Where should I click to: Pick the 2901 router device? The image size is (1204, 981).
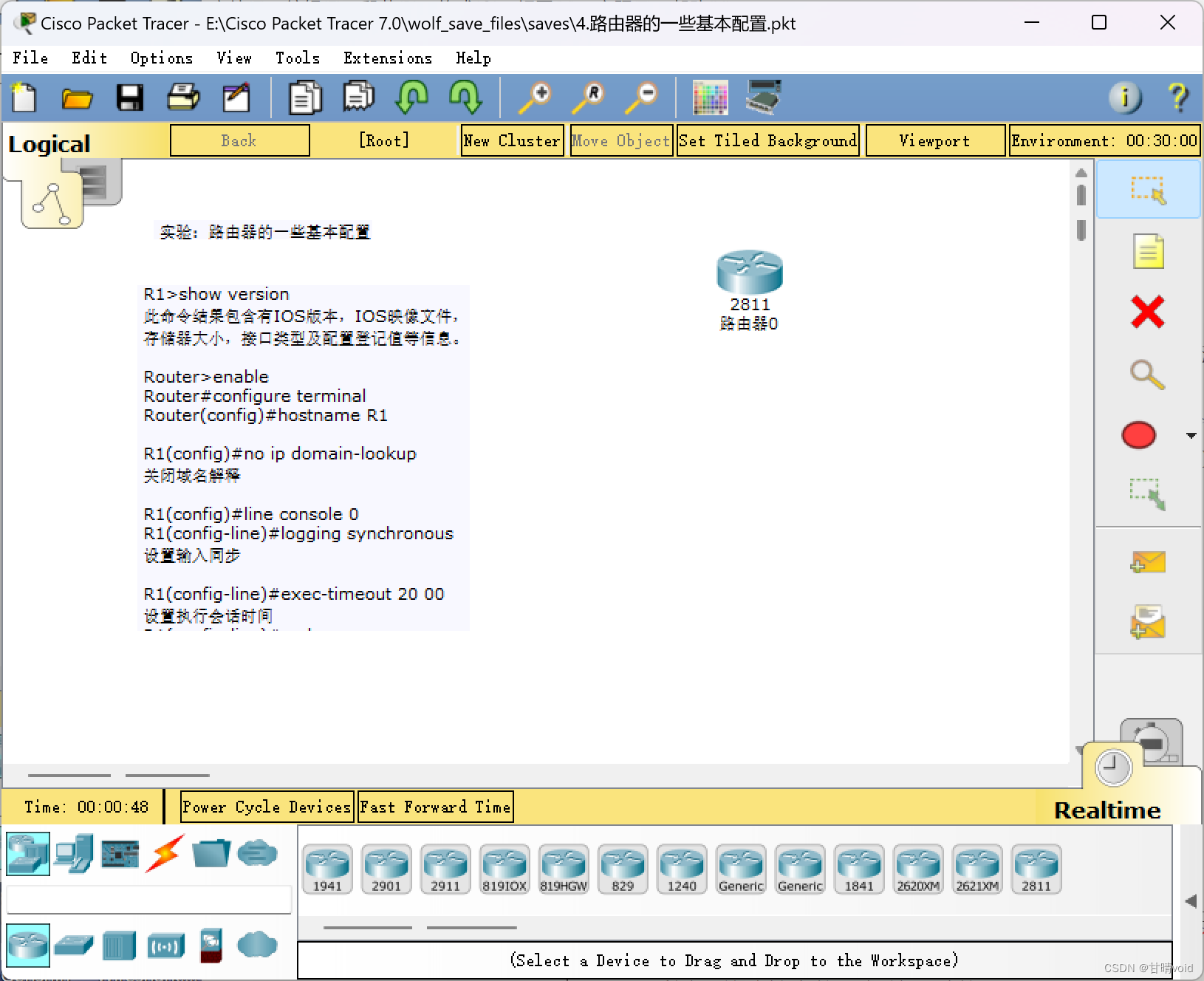(x=386, y=869)
